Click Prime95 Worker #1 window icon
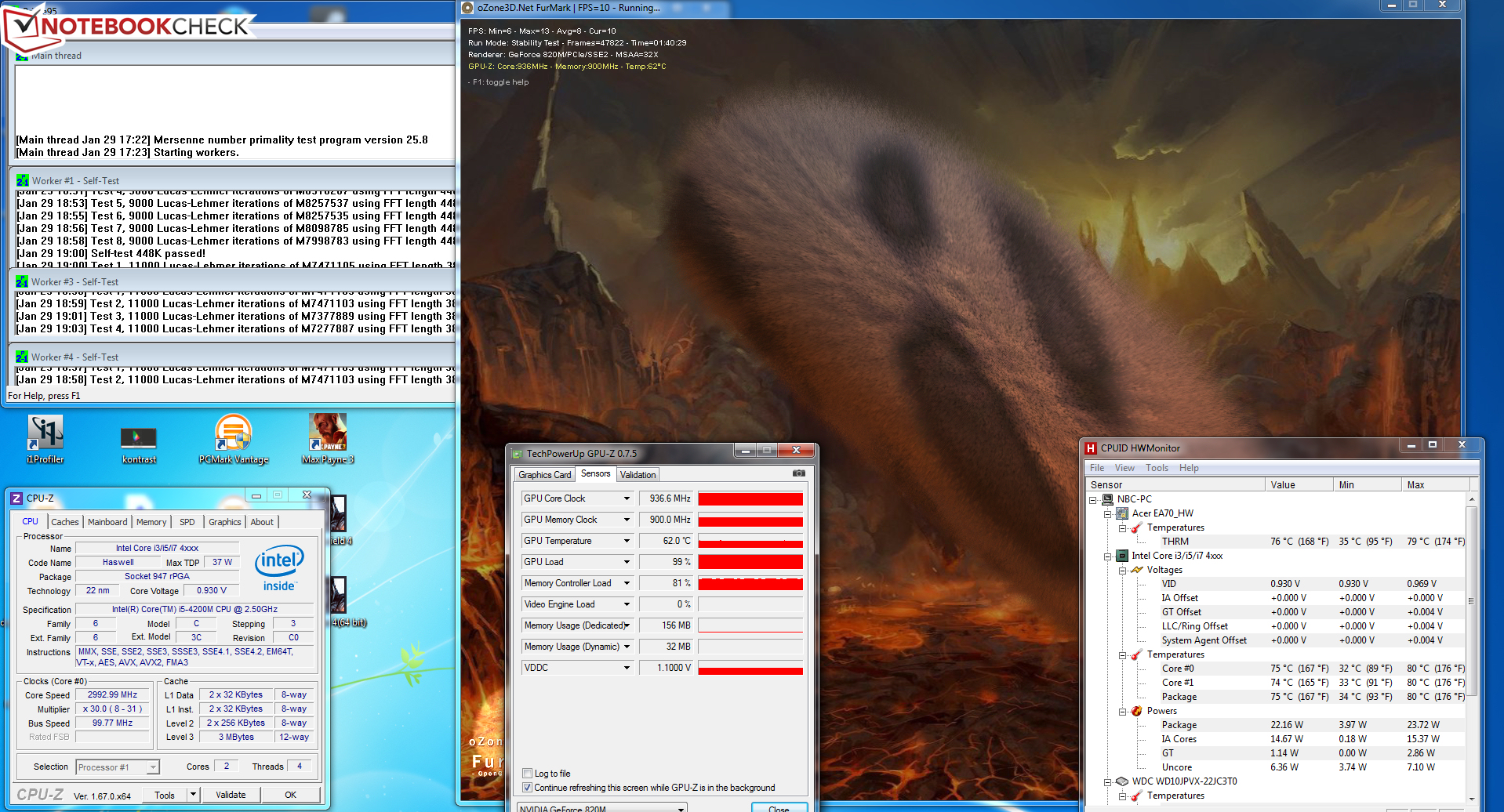 coord(23,180)
